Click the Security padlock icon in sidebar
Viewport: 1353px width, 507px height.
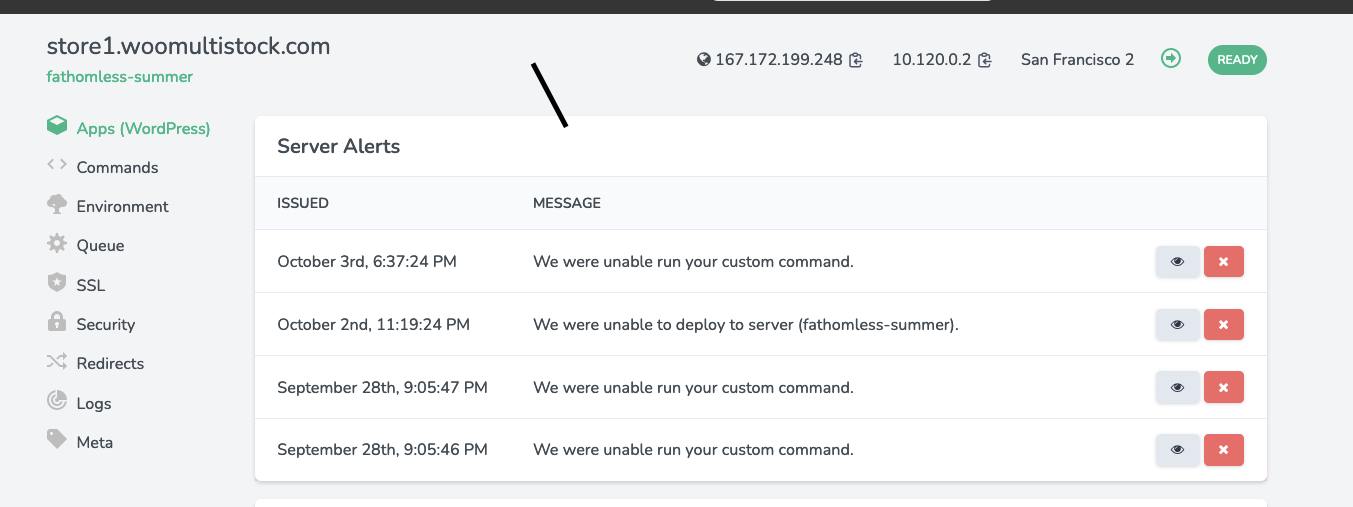pos(57,323)
